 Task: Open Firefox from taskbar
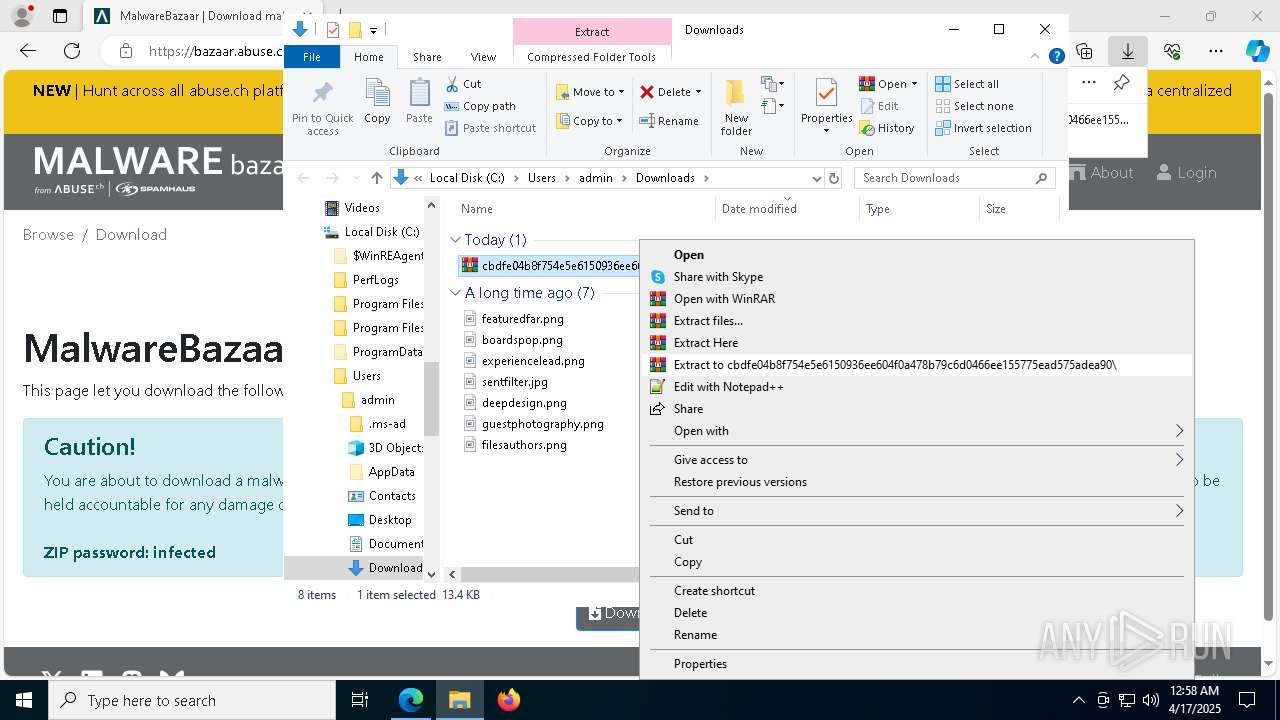tap(508, 700)
